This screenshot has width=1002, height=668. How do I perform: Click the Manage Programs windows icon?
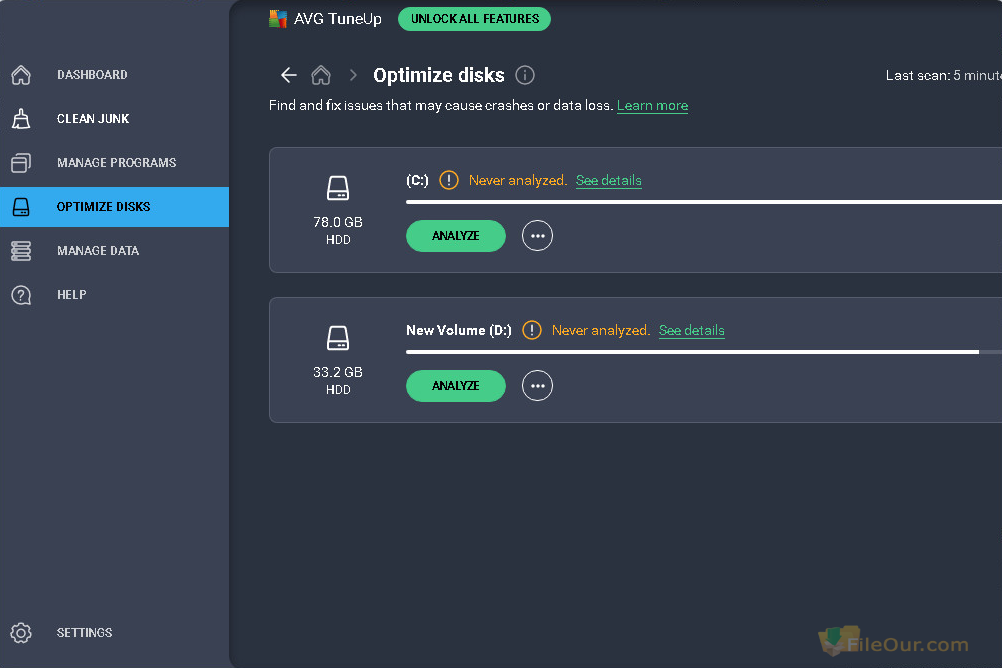tap(21, 163)
